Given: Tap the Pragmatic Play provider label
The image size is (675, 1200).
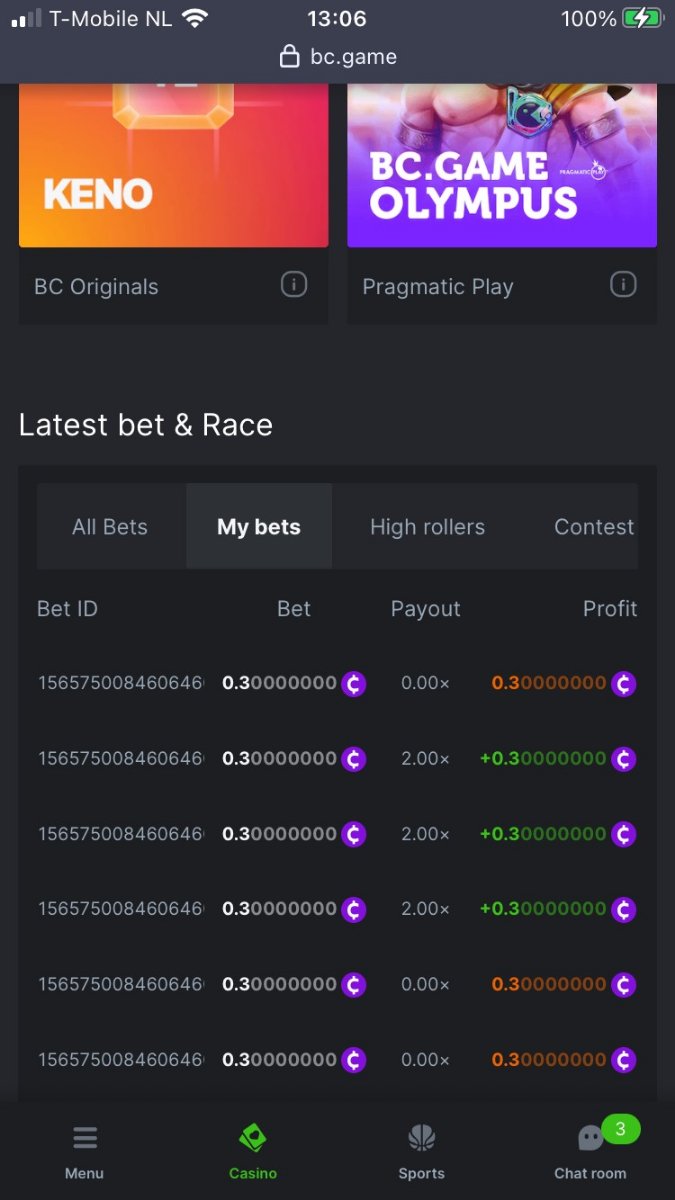Looking at the screenshot, I should (438, 287).
